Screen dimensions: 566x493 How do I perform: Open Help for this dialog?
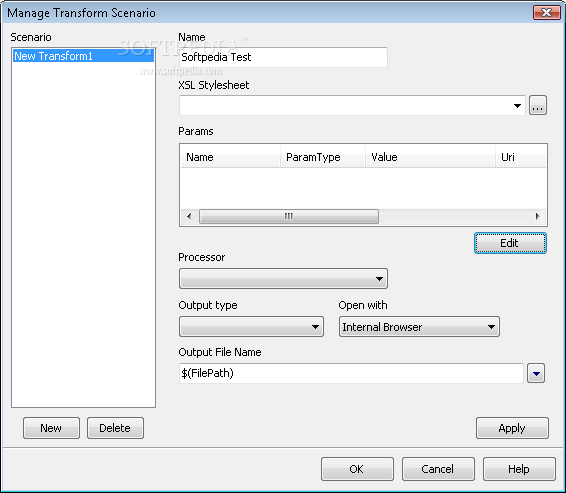click(519, 469)
